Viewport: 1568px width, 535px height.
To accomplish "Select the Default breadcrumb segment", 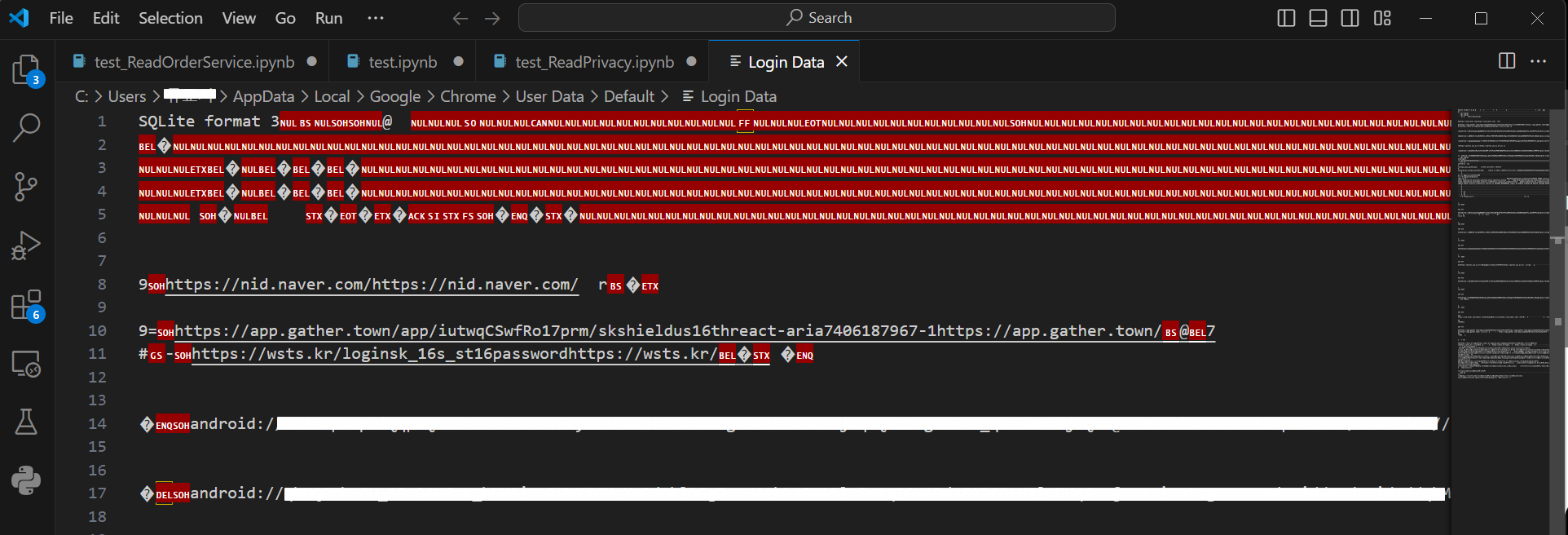I will 629,96.
